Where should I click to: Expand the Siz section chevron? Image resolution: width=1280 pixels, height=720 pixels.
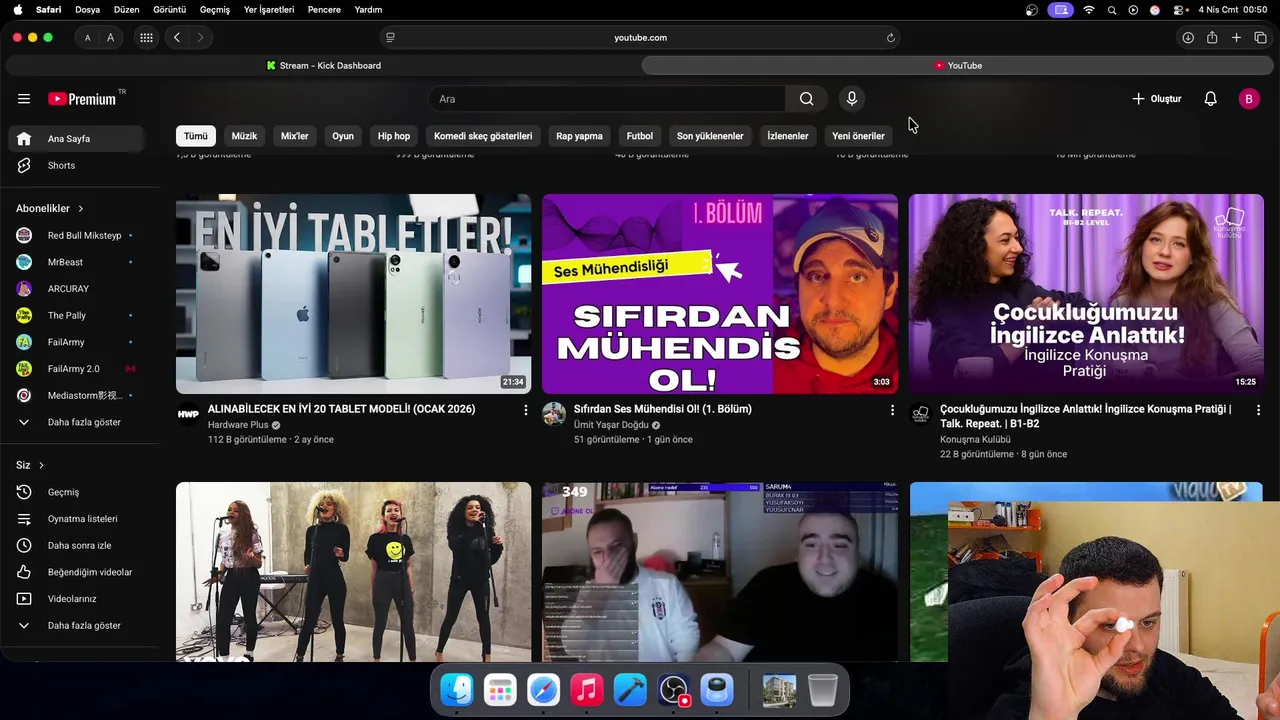[41, 465]
